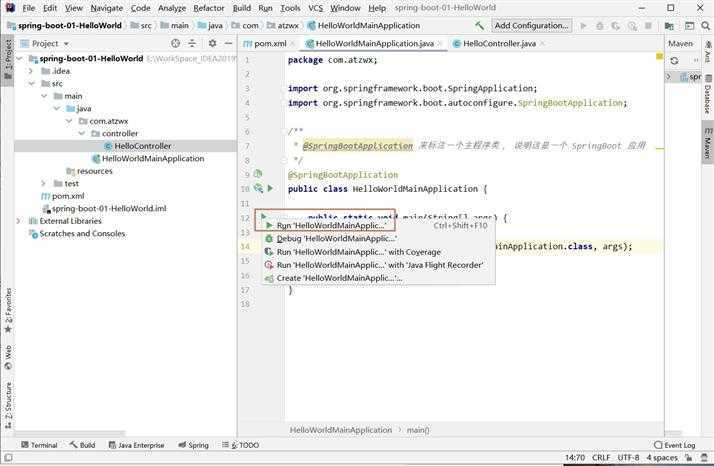Image resolution: width=714 pixels, height=466 pixels.
Task: Click the Debug bug icon in toolbar
Action: pos(600,26)
